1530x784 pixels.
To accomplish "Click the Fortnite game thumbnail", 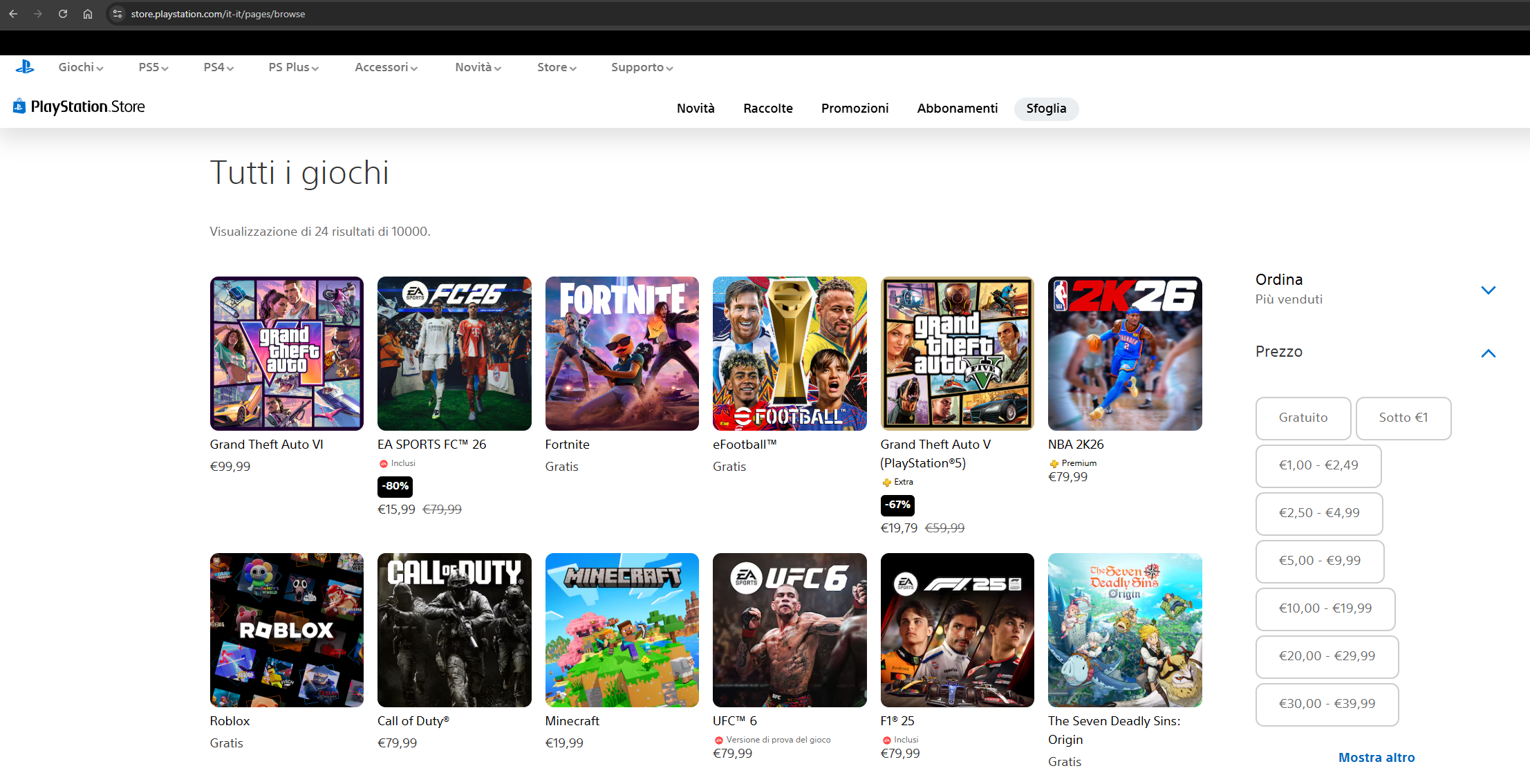I will coord(622,353).
